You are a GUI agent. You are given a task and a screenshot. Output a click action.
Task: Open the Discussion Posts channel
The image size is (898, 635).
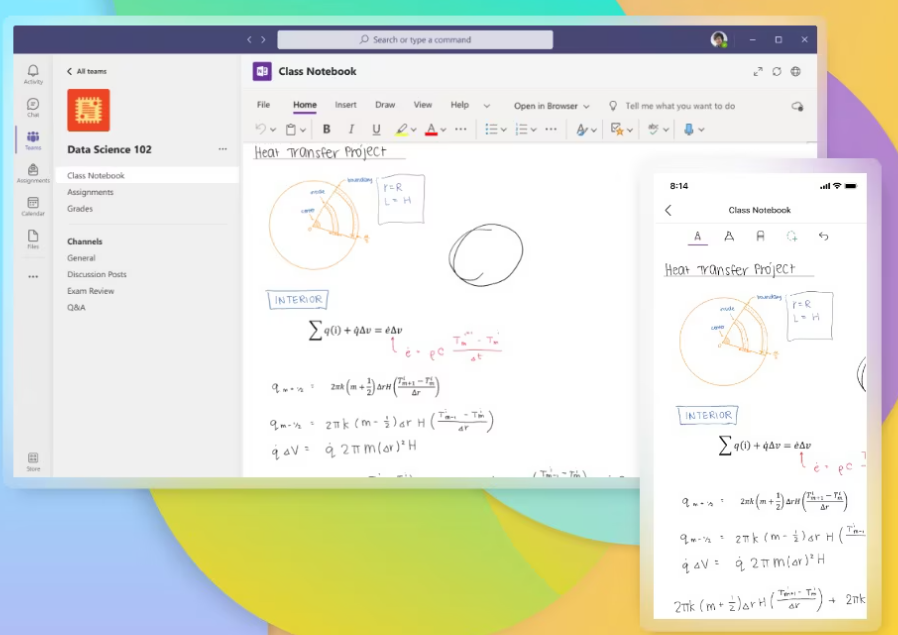click(97, 274)
